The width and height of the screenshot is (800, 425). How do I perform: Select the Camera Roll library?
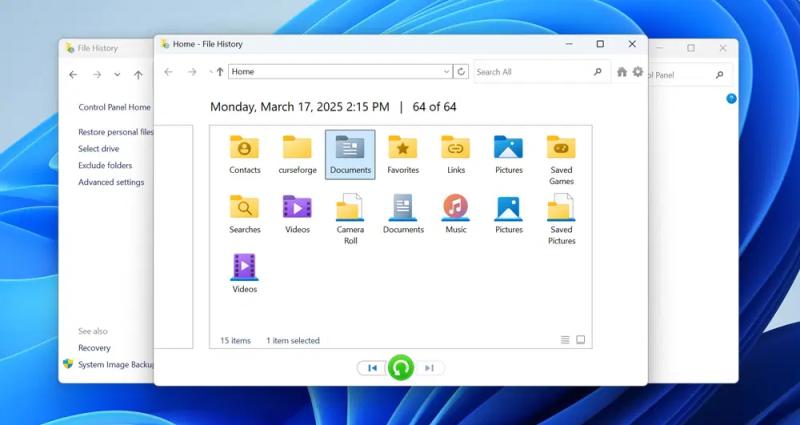350,219
